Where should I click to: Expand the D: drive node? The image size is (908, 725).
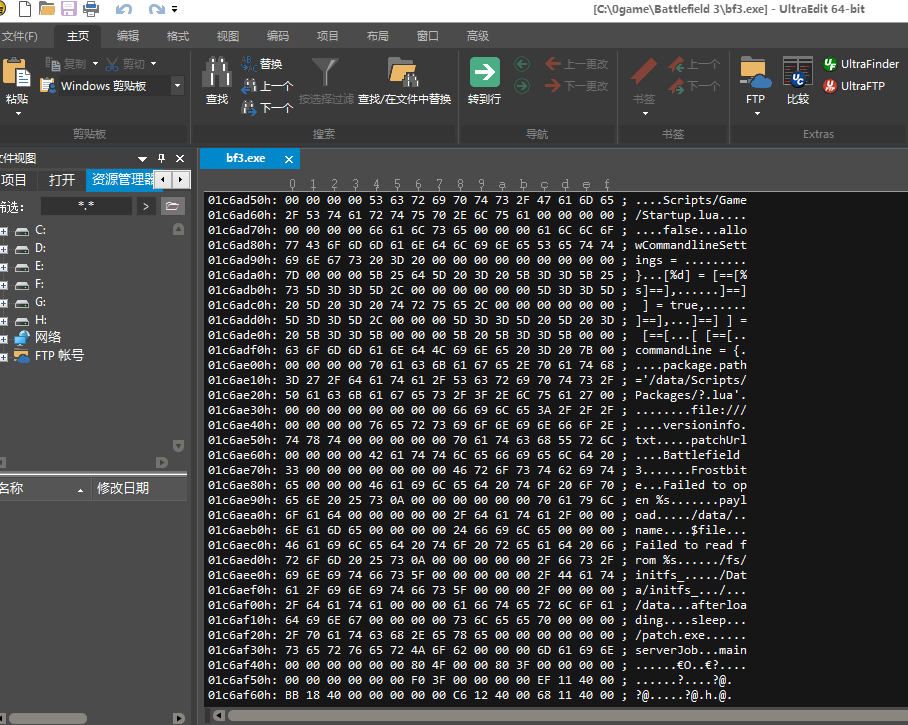click(x=3, y=249)
